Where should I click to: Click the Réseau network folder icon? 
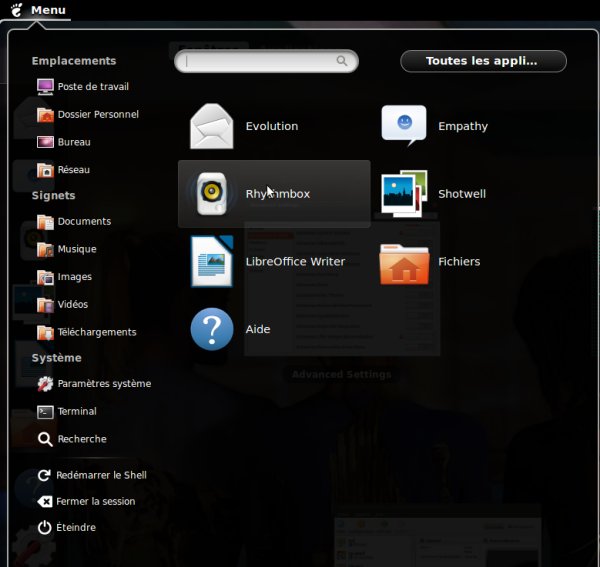(x=45, y=170)
